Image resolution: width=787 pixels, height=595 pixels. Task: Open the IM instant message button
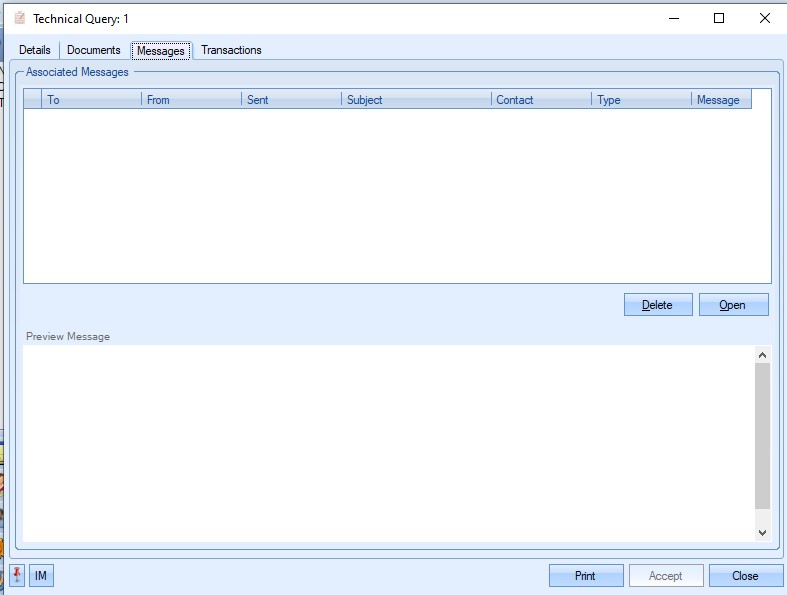pos(41,575)
